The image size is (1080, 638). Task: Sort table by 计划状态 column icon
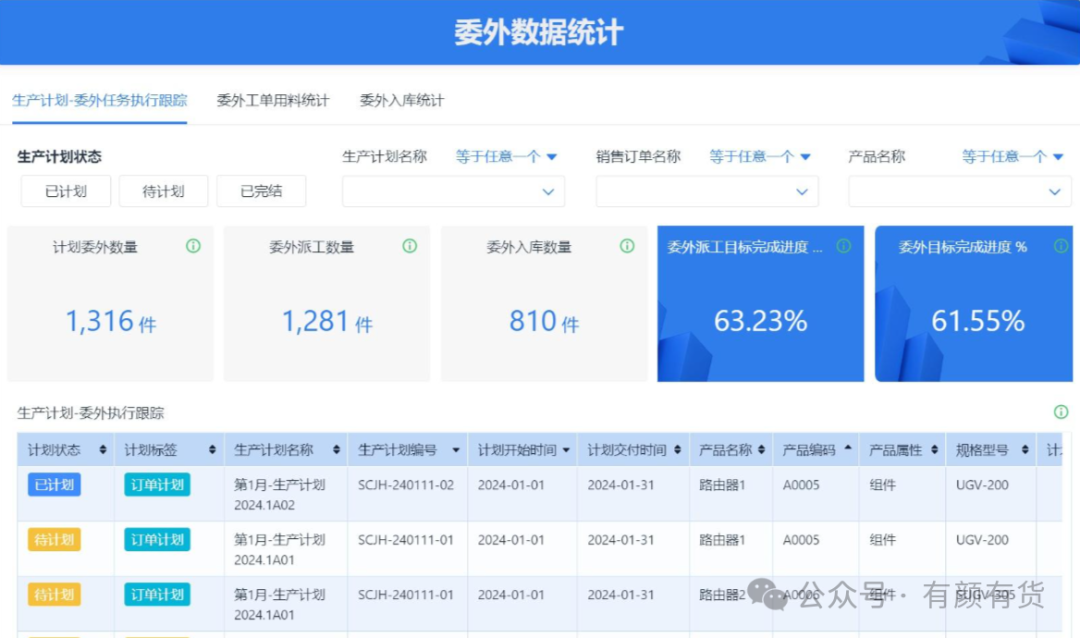click(103, 451)
